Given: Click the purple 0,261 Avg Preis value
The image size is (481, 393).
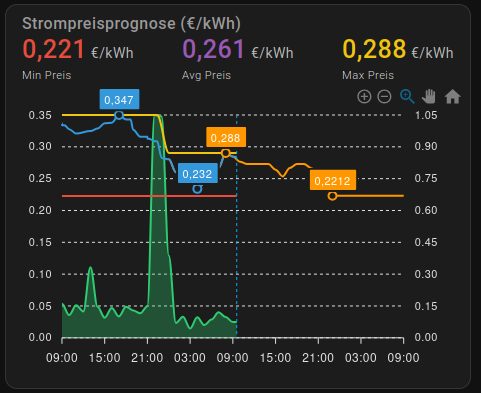Looking at the screenshot, I should click(x=213, y=49).
